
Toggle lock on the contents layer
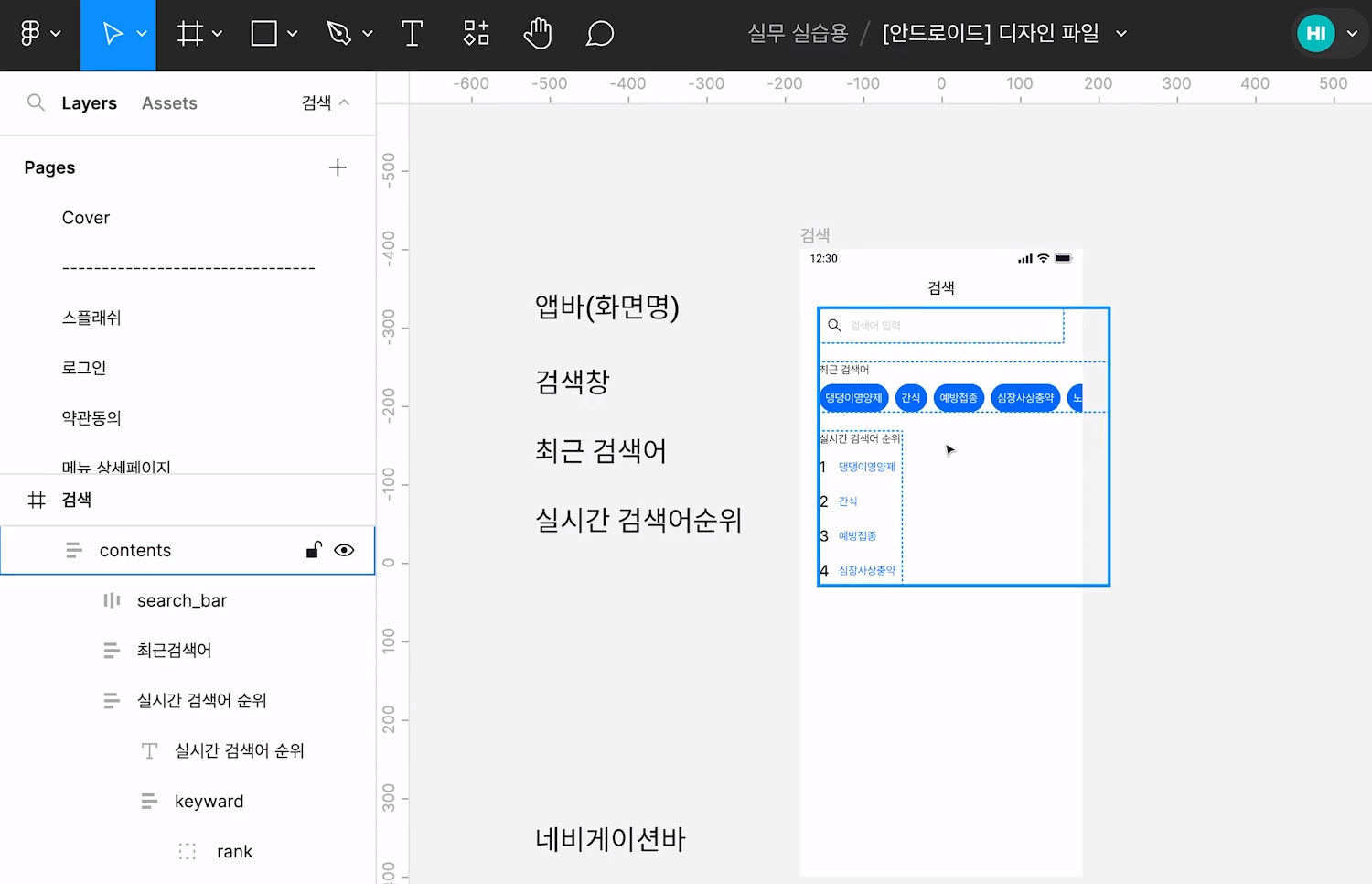314,550
